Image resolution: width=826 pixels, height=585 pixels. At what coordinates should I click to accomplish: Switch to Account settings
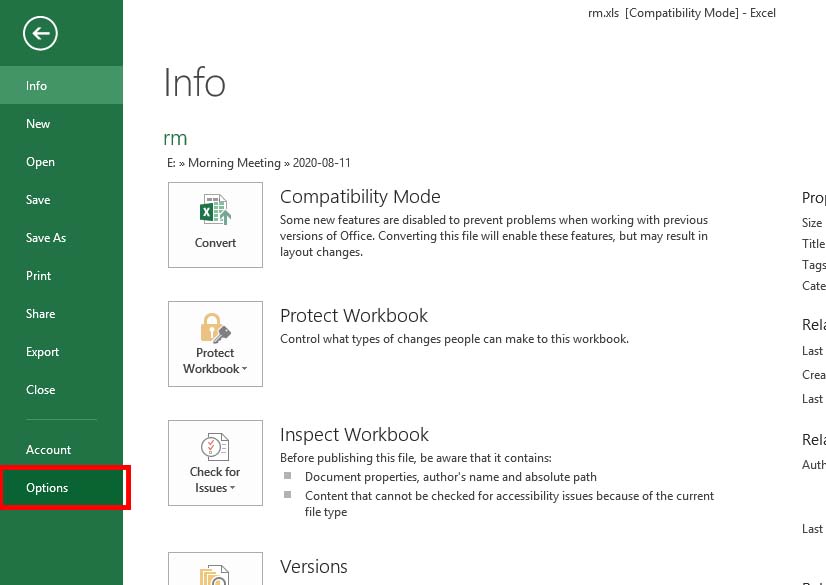[x=48, y=449]
